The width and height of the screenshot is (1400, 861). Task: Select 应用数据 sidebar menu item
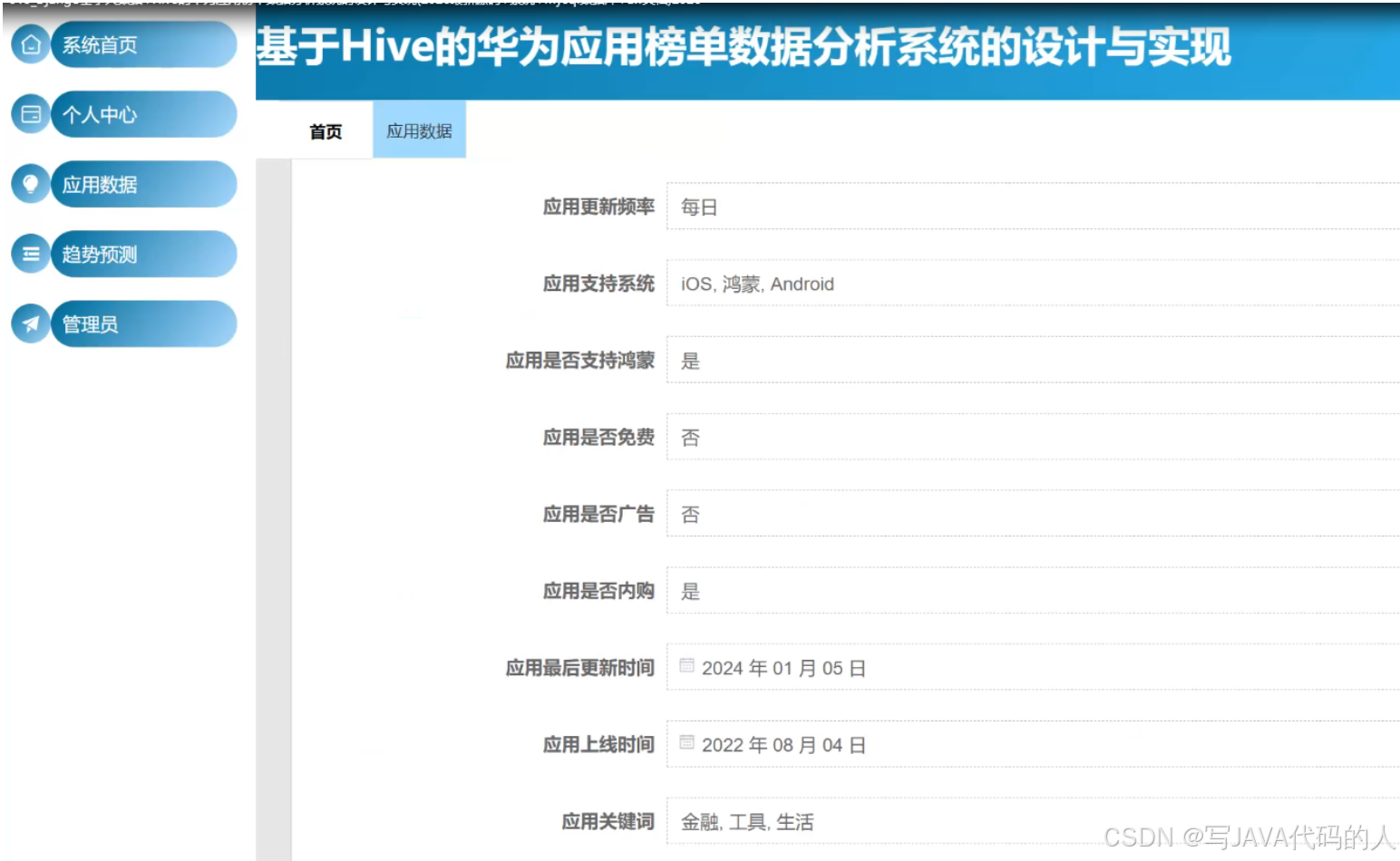click(144, 184)
